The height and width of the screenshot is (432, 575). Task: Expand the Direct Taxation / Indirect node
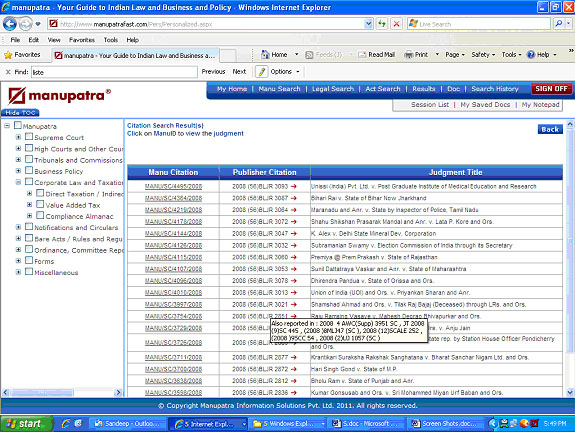[x=30, y=193]
